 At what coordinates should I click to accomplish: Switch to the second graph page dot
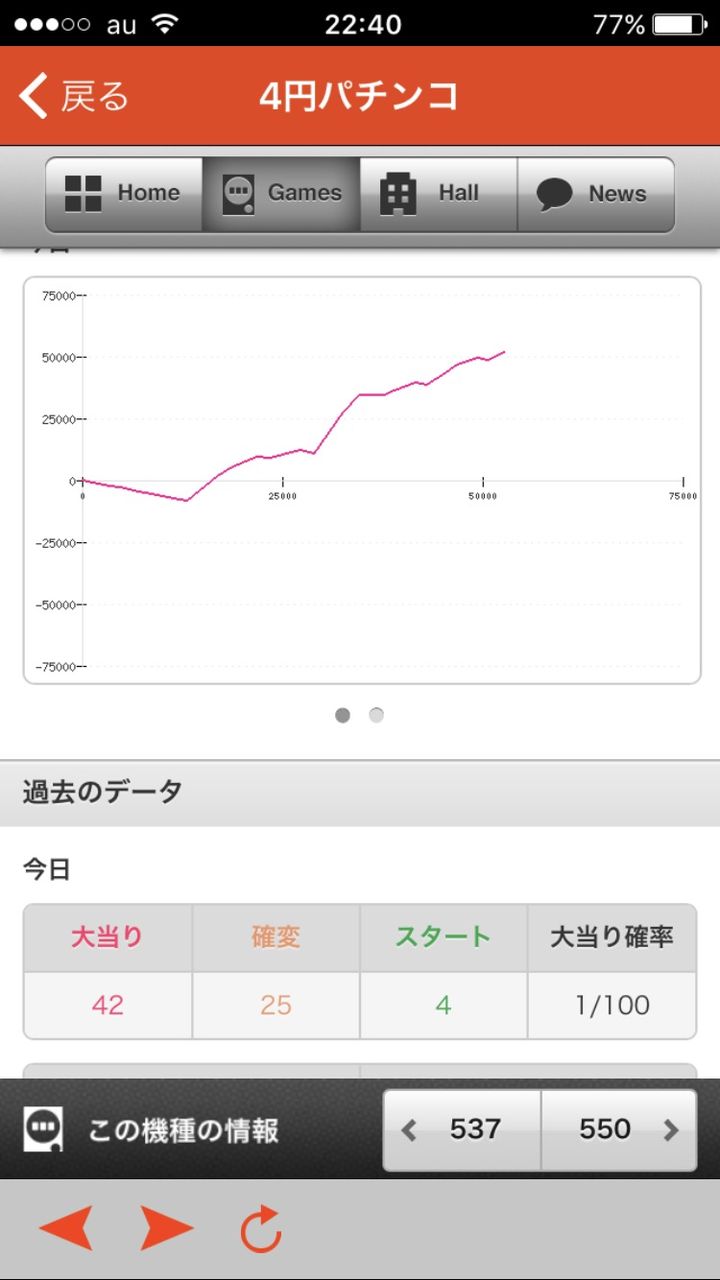click(376, 715)
